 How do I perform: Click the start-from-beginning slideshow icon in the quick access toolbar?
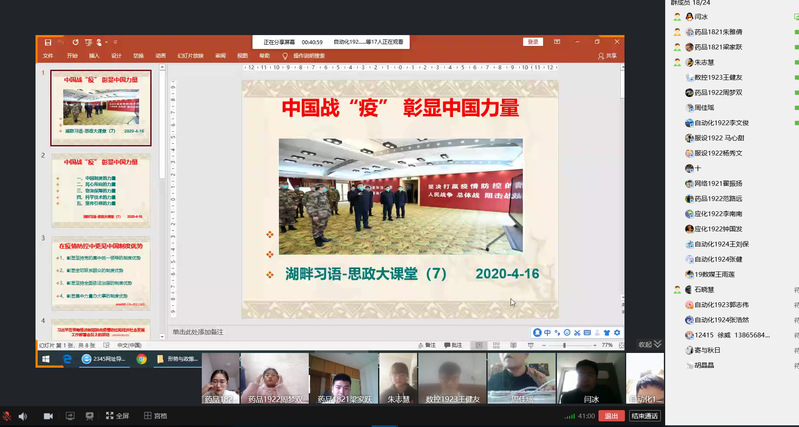pos(88,42)
